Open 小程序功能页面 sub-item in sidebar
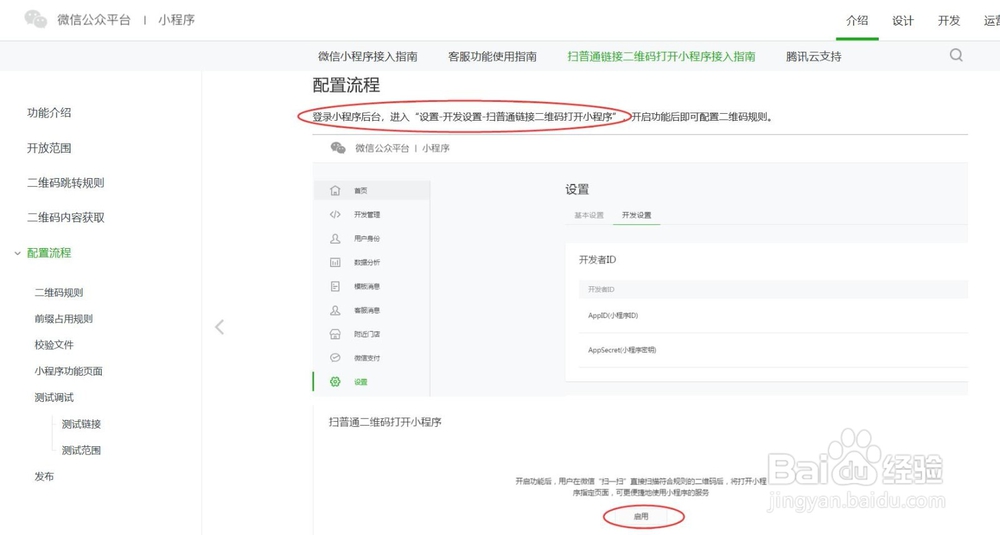Viewport: 1000px width, 535px height. (68, 371)
